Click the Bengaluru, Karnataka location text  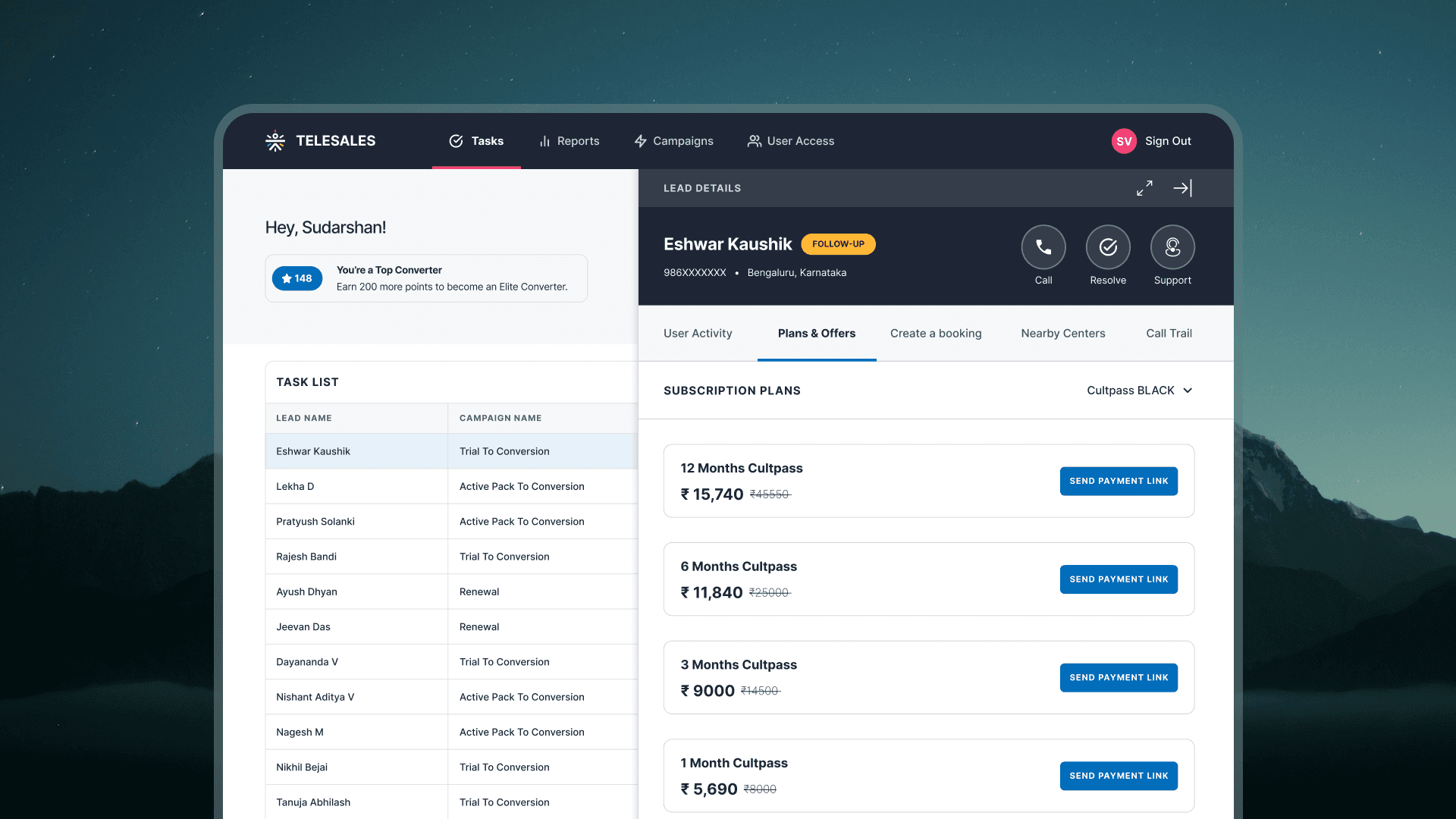coord(797,273)
